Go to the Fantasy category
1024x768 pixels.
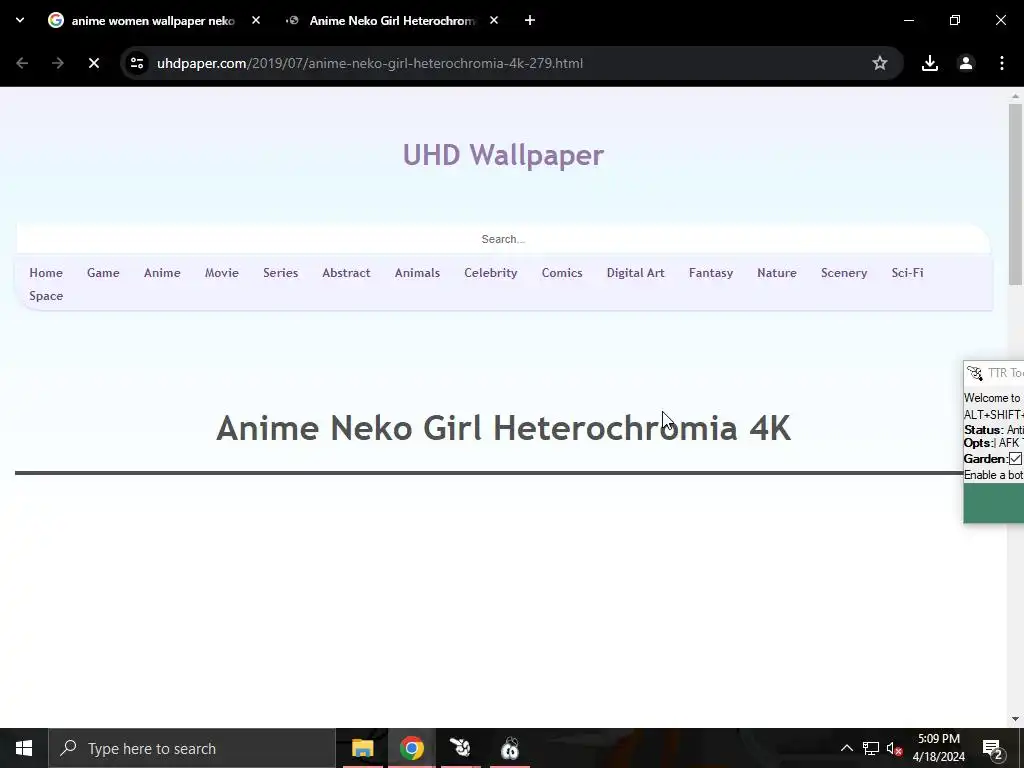711,273
